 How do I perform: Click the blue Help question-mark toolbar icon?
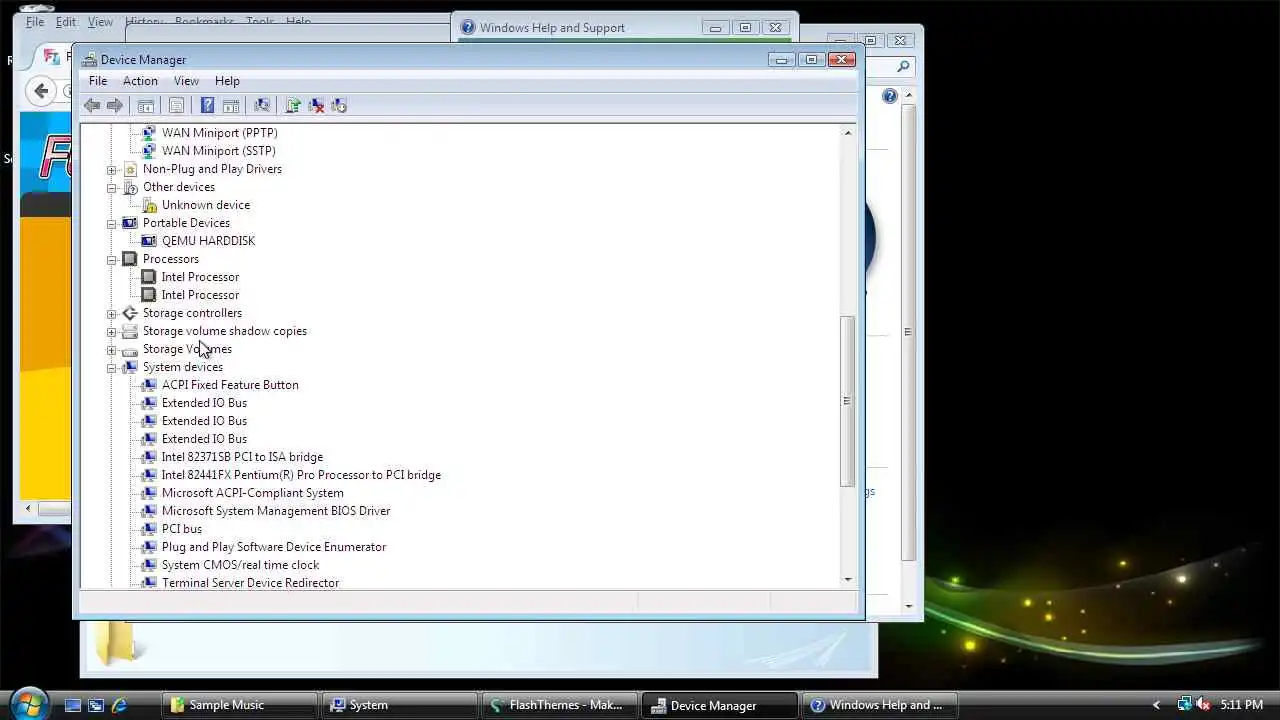pos(208,105)
